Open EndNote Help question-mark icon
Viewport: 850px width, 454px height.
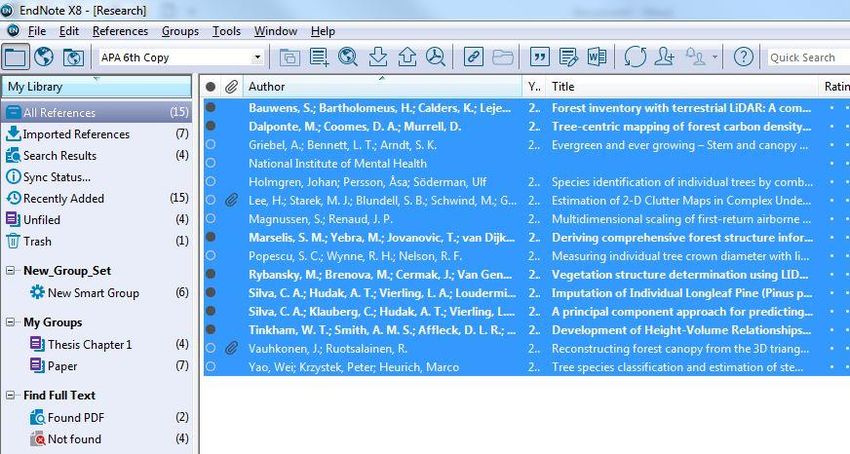[x=743, y=56]
